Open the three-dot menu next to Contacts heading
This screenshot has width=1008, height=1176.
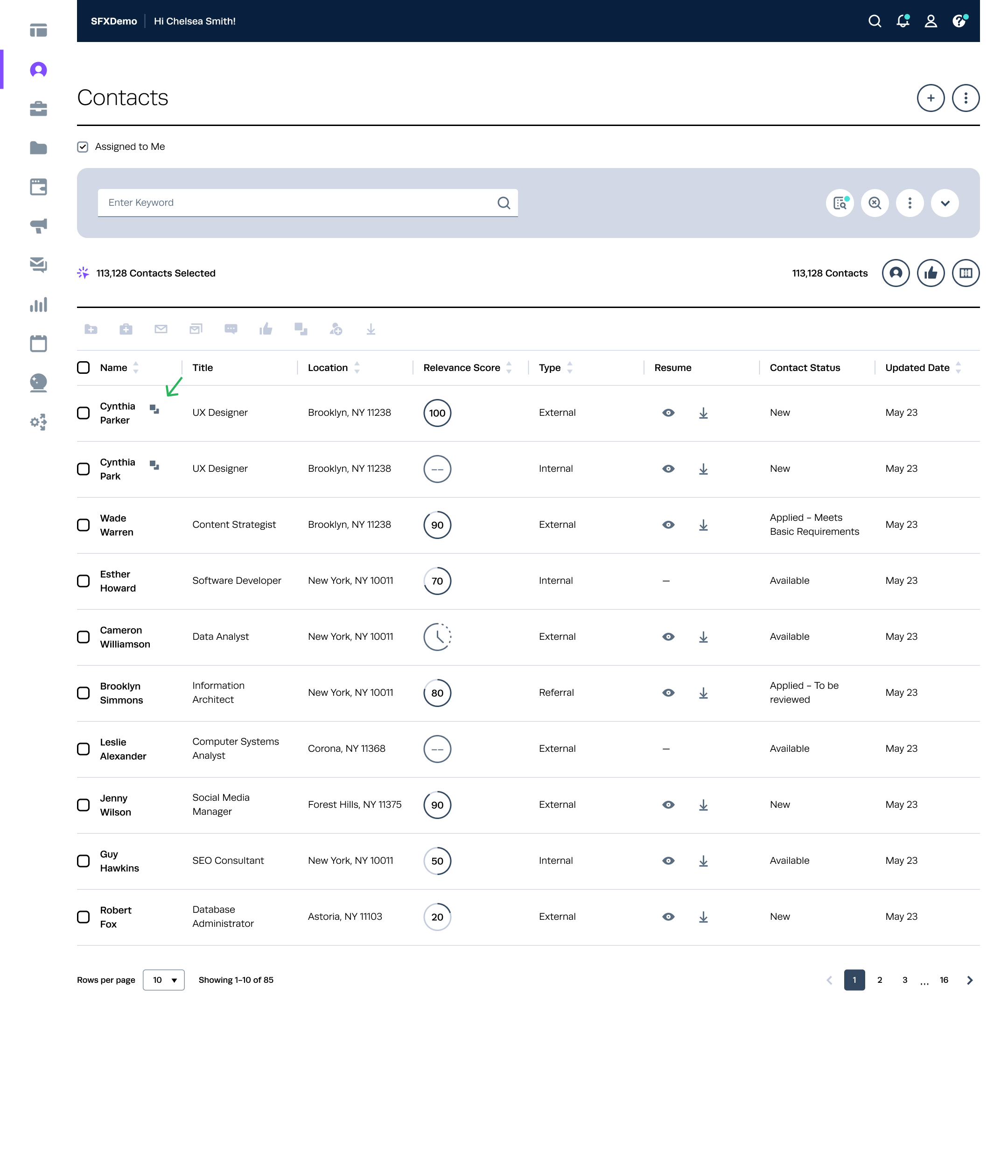(x=966, y=98)
